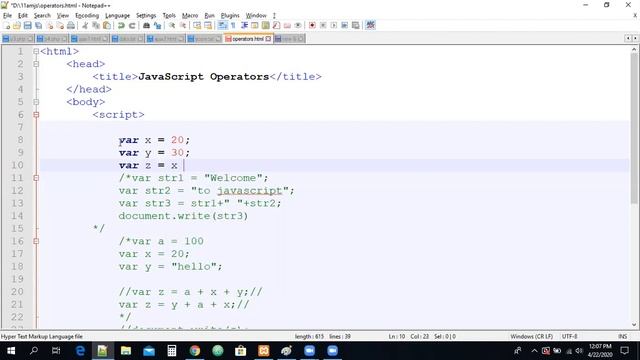Click the vertical scrollbar down arrow

pyautogui.click(x=634, y=325)
